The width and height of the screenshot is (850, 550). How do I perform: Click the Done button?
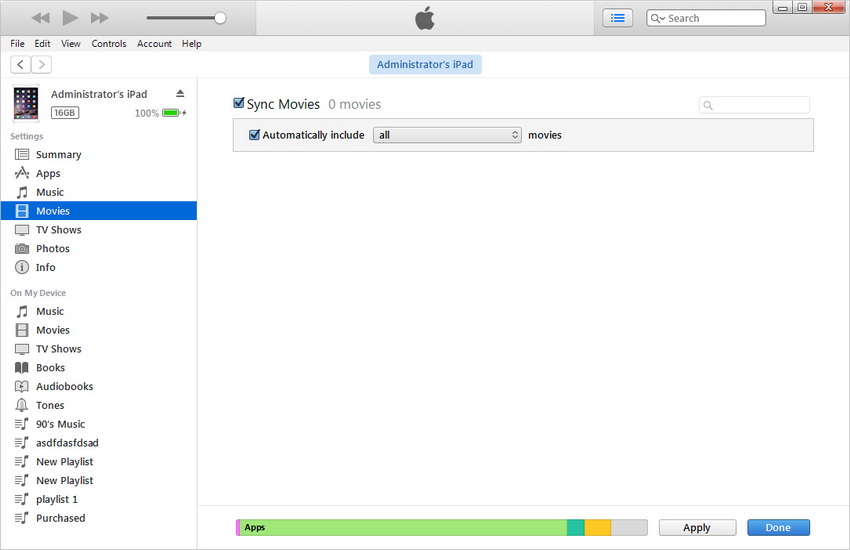point(777,527)
